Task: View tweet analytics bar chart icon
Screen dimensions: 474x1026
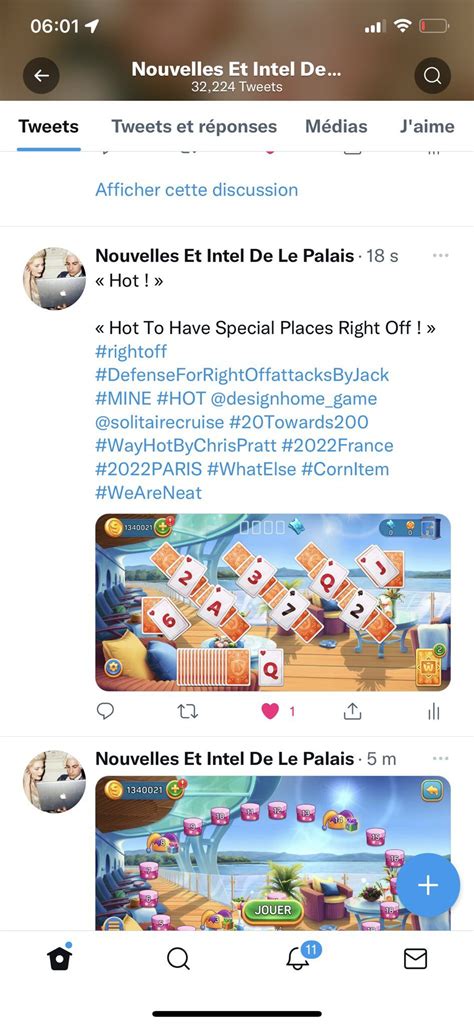Action: click(x=433, y=711)
